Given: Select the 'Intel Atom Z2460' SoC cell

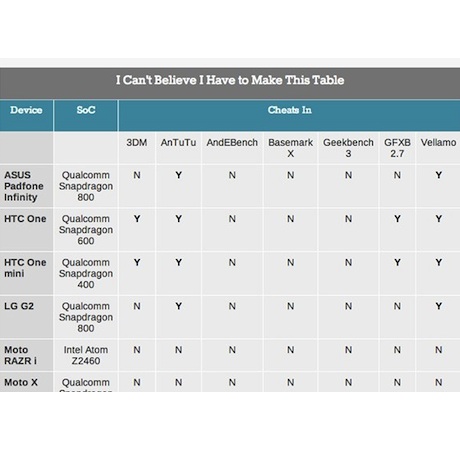Looking at the screenshot, I should click(x=86, y=355).
